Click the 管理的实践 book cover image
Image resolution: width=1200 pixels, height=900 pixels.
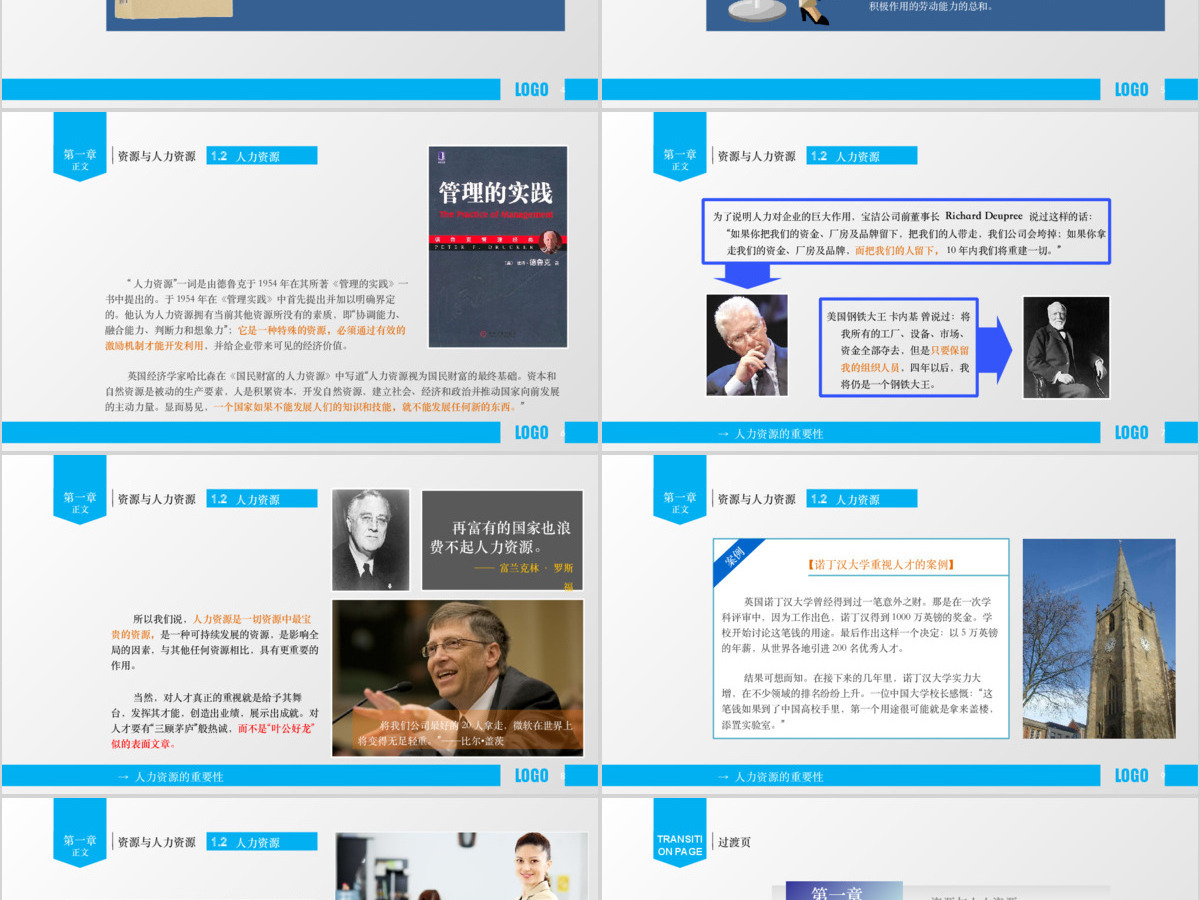coord(497,247)
